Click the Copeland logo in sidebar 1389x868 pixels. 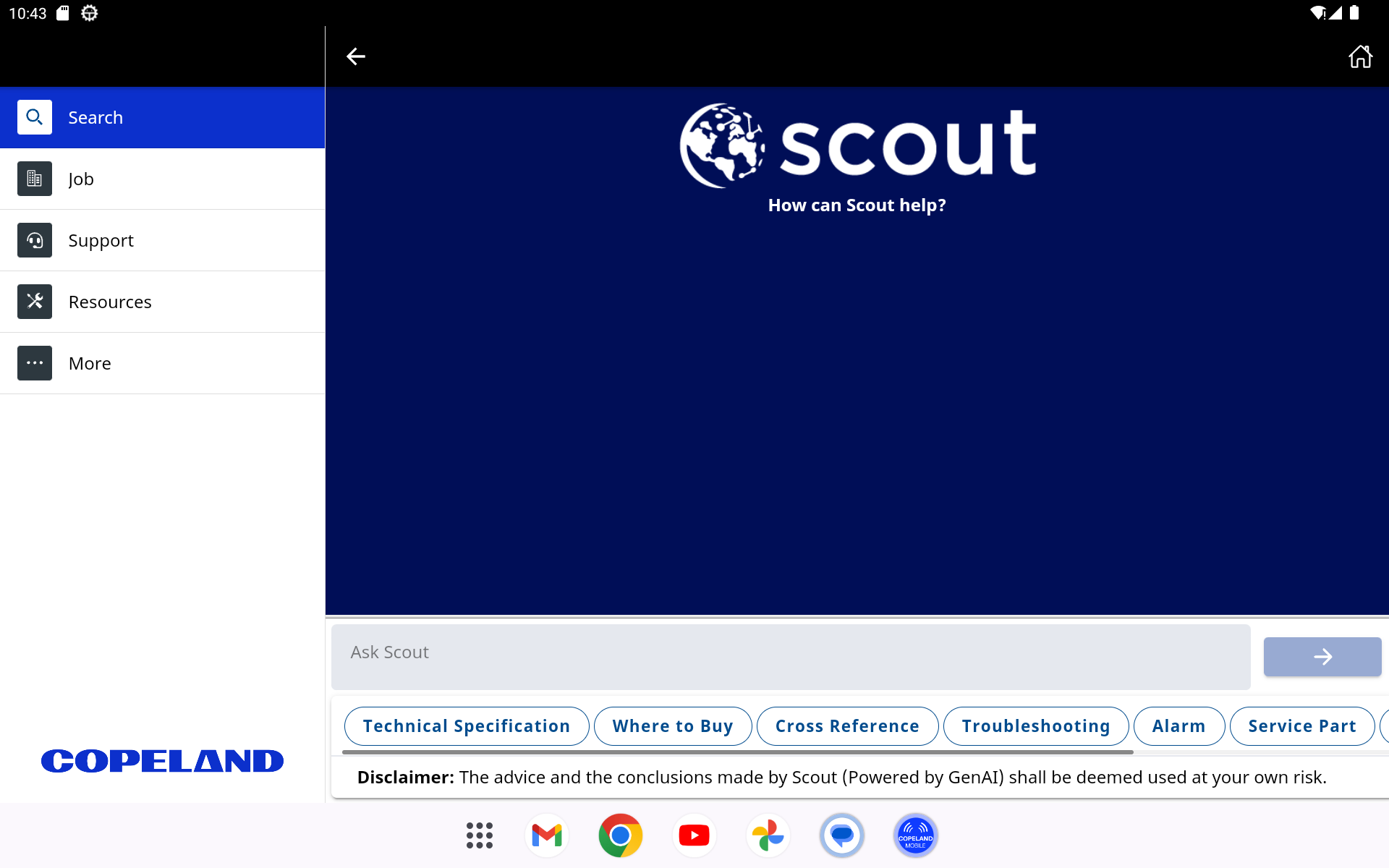click(162, 761)
